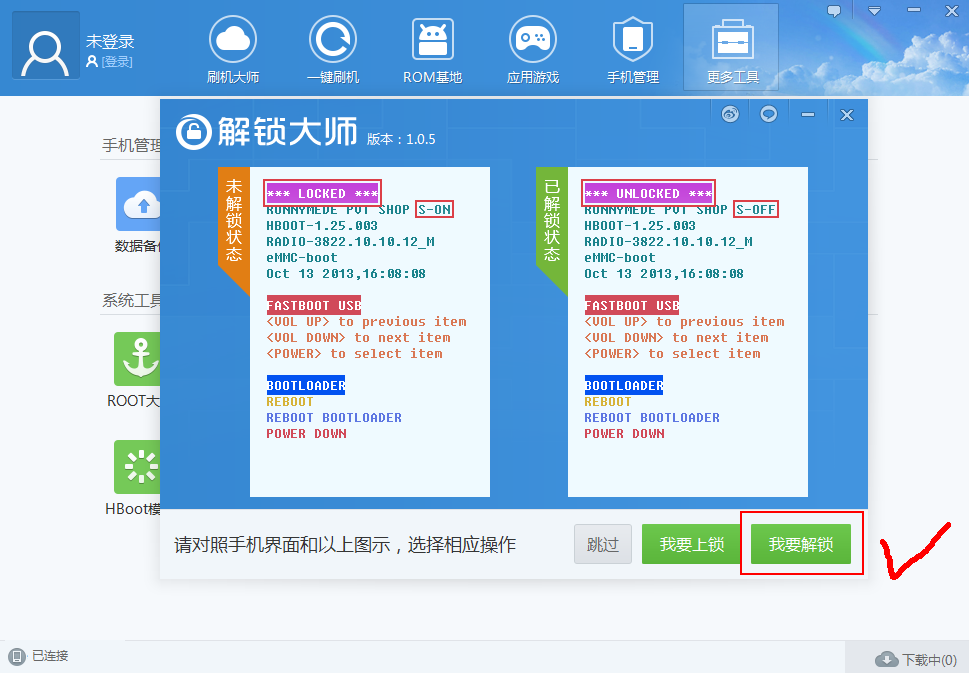Open the 刷机大师 cloud icon tab
969x673 pixels.
pos(232,40)
